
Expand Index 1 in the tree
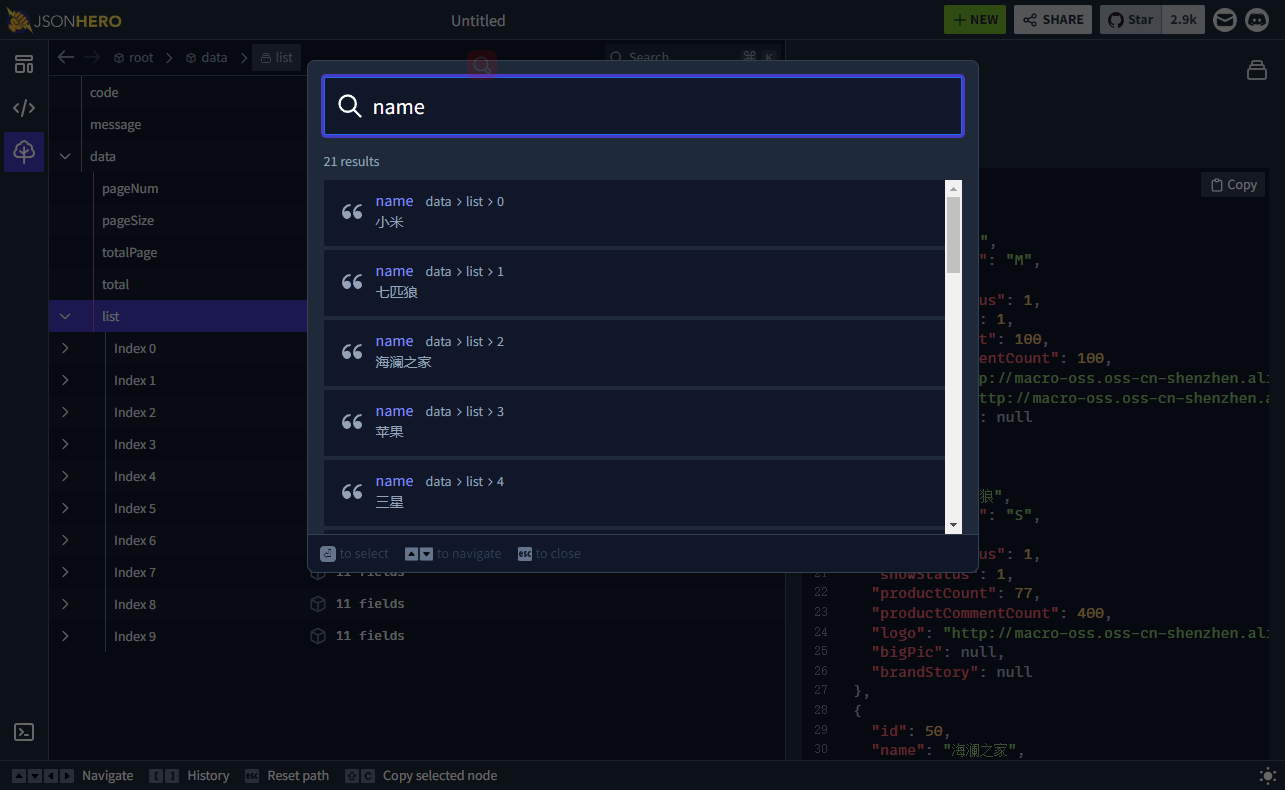65,380
